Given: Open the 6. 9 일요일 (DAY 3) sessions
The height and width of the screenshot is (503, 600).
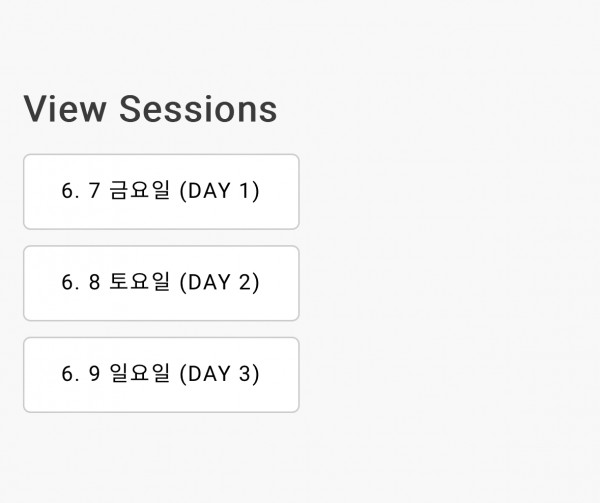Looking at the screenshot, I should pyautogui.click(x=161, y=375).
